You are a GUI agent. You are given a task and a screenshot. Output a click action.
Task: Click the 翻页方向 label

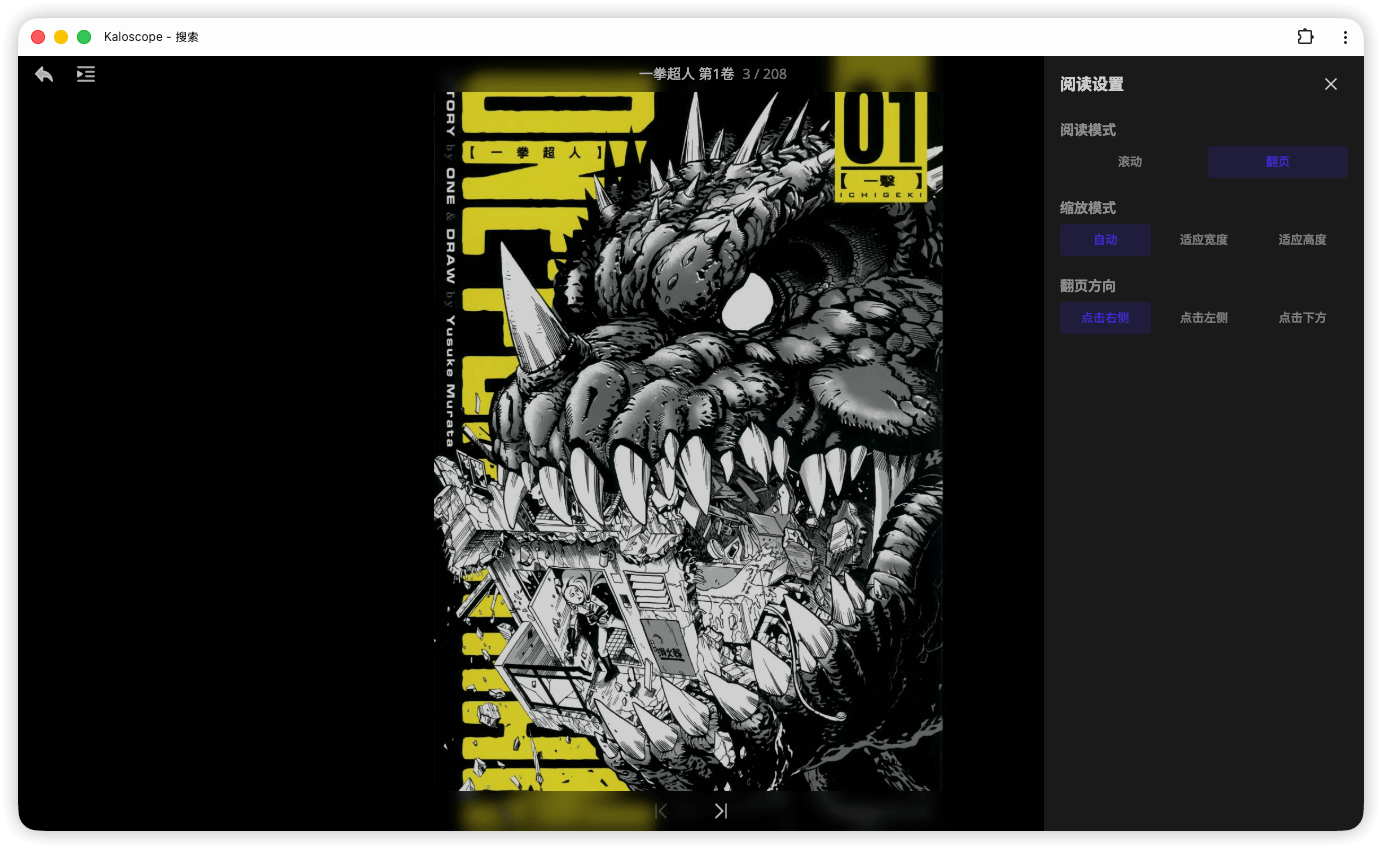(x=1088, y=286)
